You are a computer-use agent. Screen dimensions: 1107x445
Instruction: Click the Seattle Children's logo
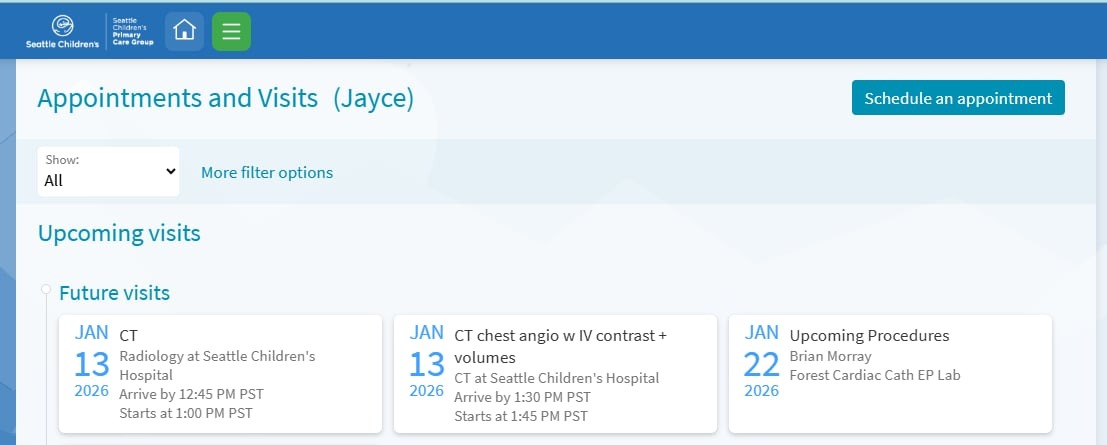[x=62, y=32]
